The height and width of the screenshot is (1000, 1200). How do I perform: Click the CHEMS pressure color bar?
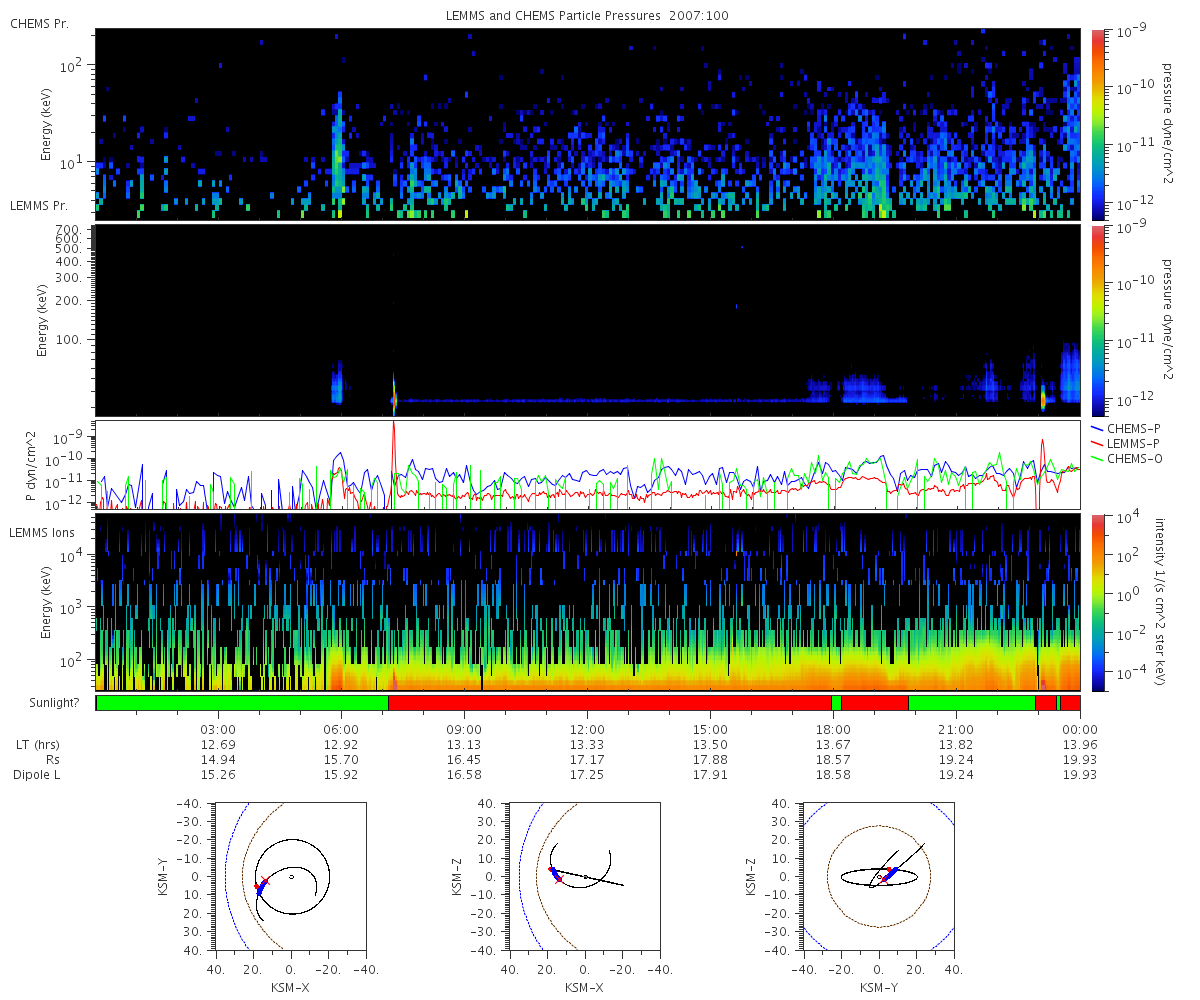click(1097, 123)
